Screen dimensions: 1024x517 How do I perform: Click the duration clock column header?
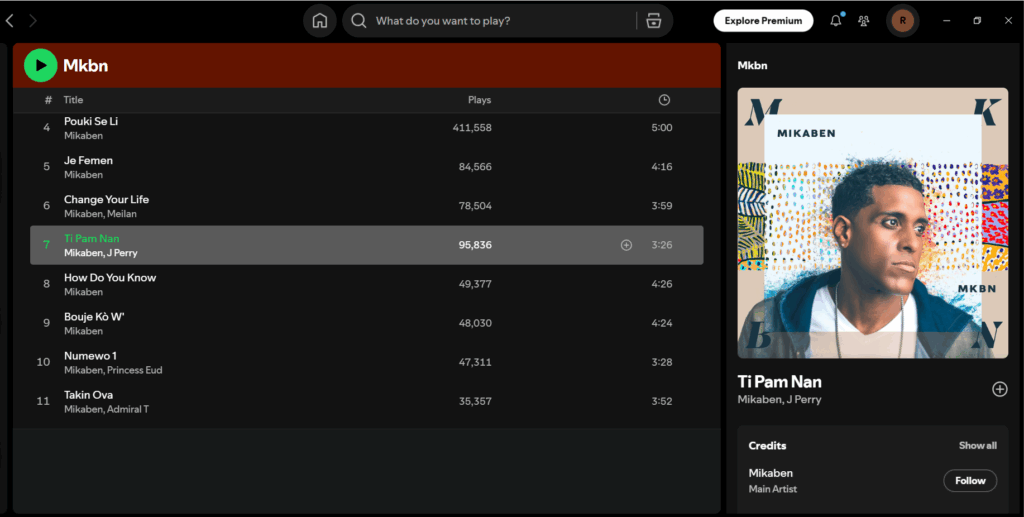click(x=664, y=100)
